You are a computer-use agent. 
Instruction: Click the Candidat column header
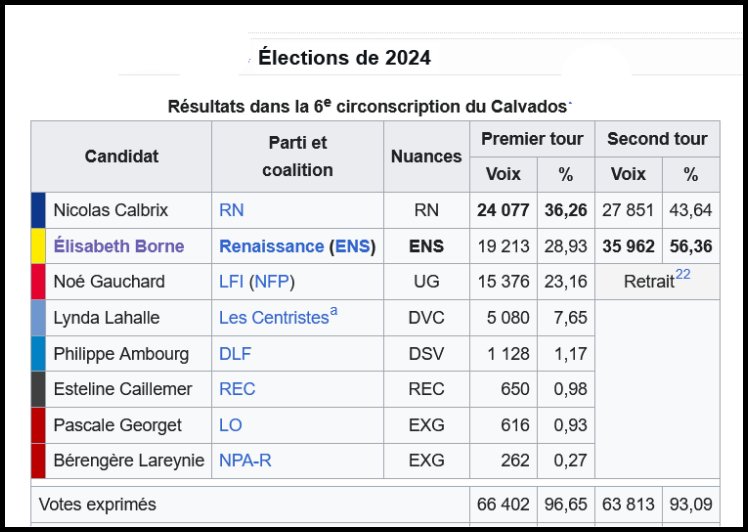[121, 156]
